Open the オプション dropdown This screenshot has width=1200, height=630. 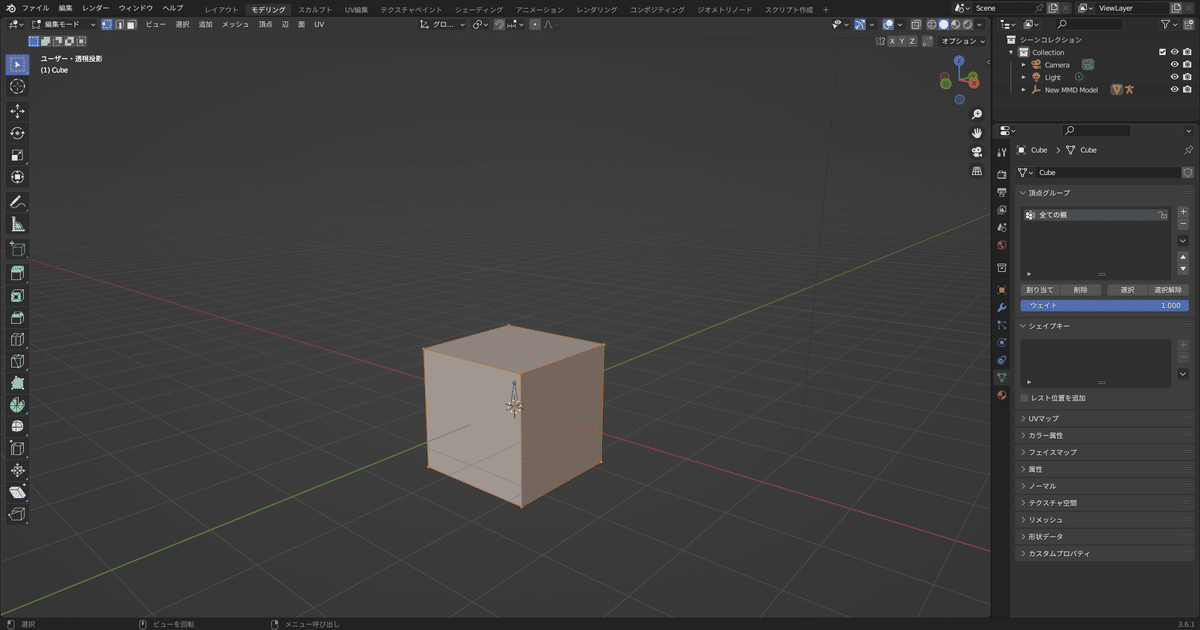[x=961, y=41]
